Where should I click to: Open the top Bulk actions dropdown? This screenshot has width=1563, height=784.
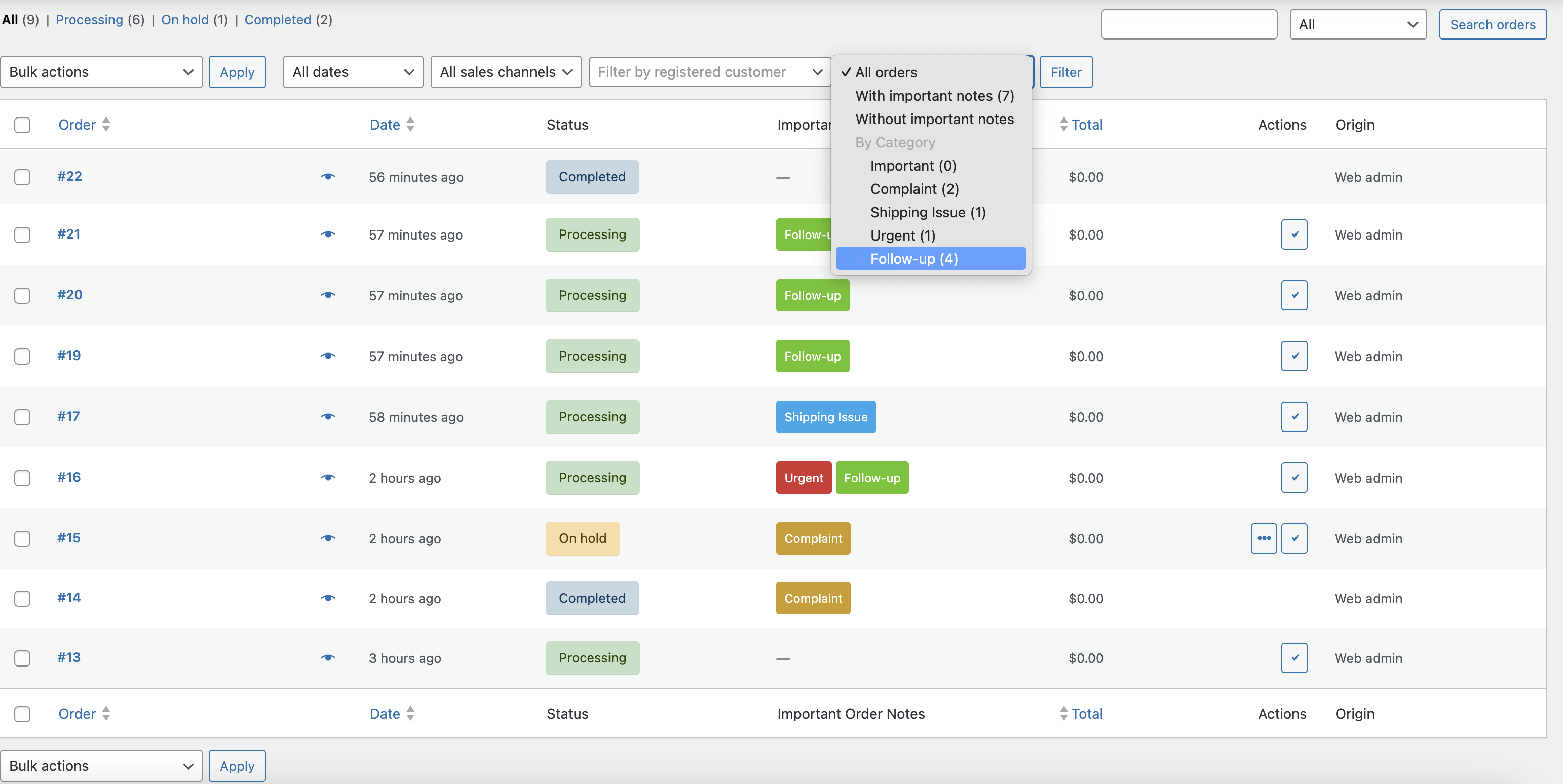pyautogui.click(x=101, y=72)
